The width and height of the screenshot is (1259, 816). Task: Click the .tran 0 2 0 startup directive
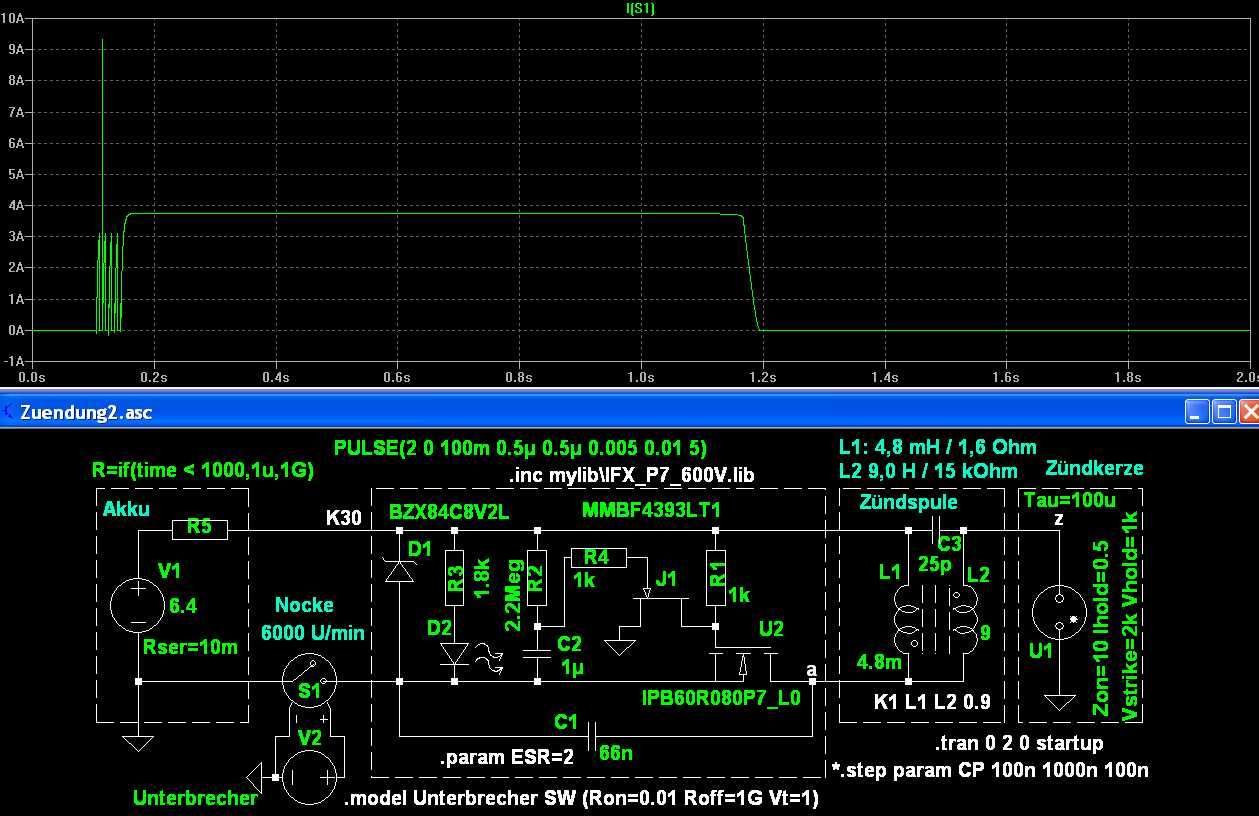tap(1018, 744)
